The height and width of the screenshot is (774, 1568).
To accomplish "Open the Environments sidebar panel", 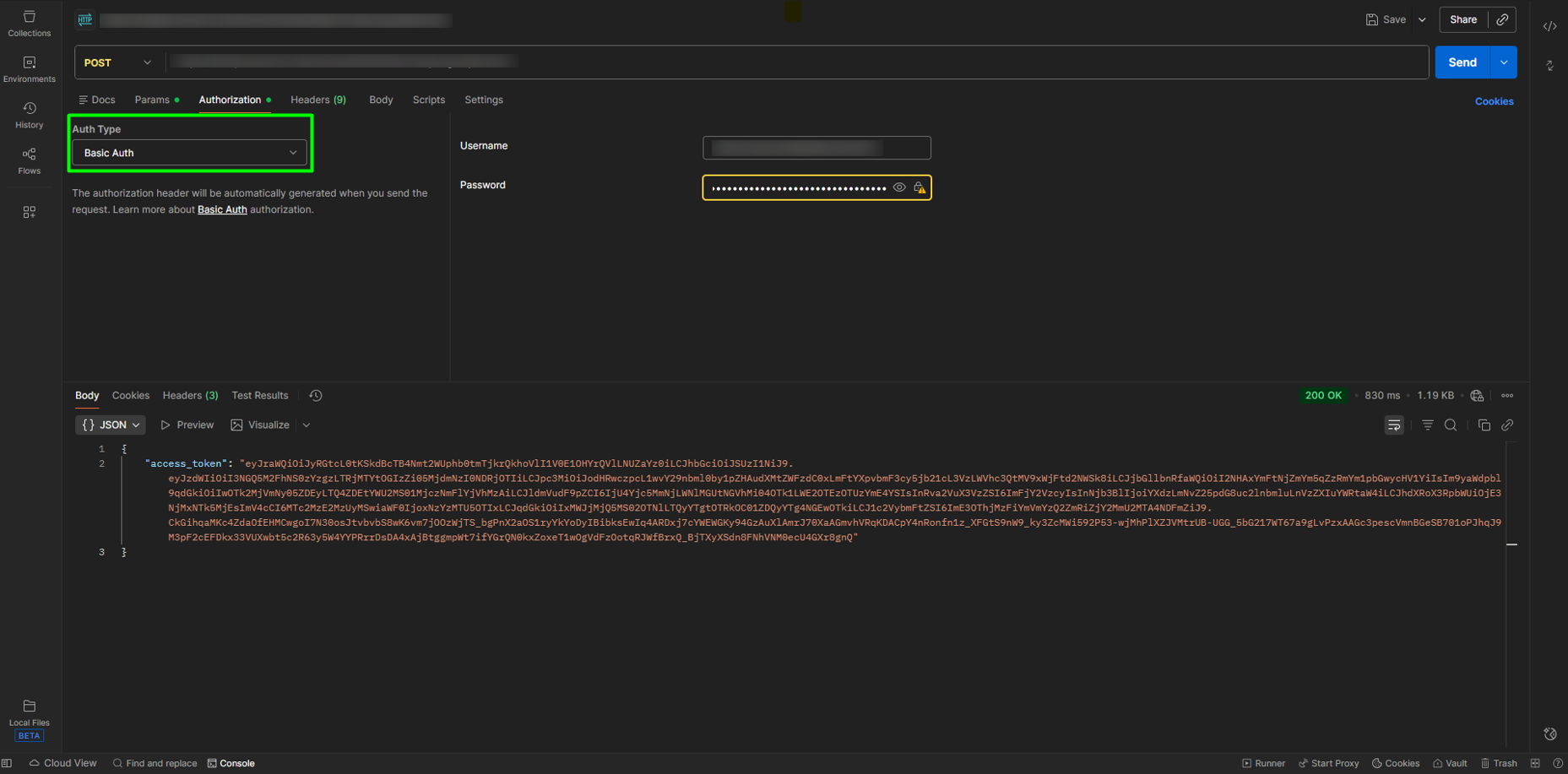I will [29, 69].
